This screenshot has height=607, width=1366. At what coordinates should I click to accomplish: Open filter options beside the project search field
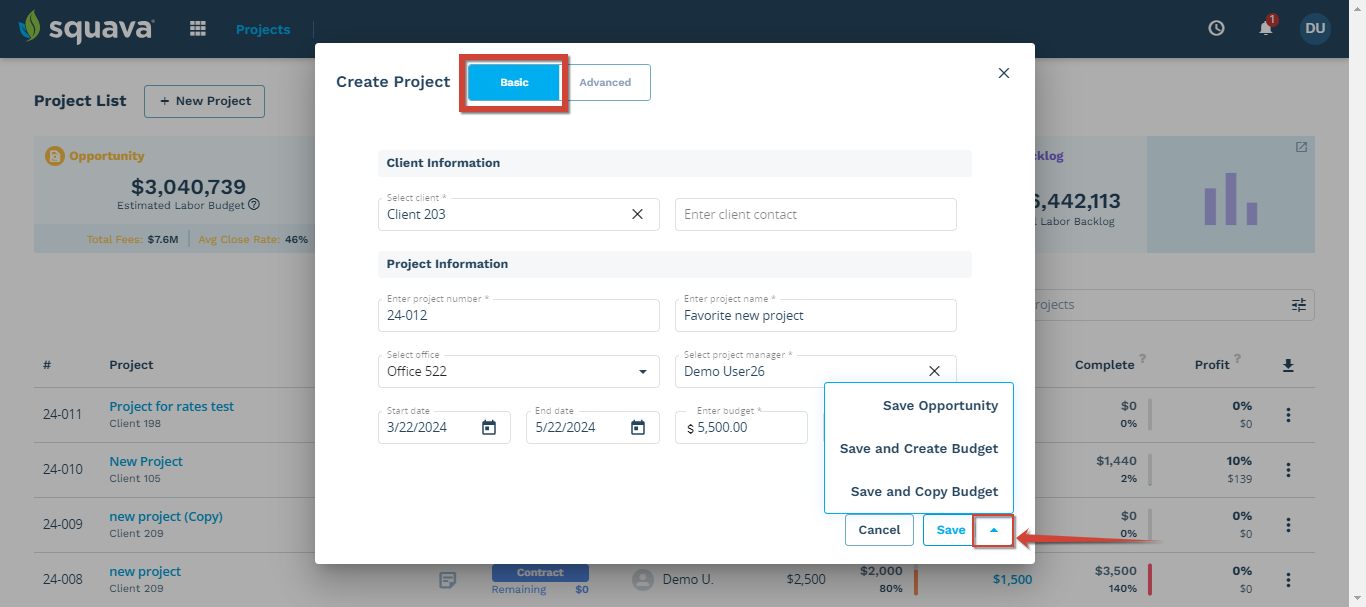click(1298, 305)
